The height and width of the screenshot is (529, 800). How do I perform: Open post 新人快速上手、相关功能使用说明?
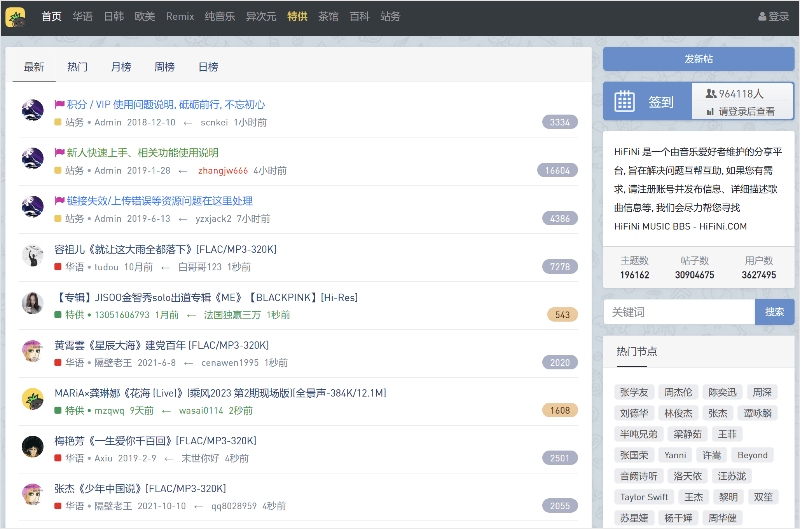[x=143, y=153]
